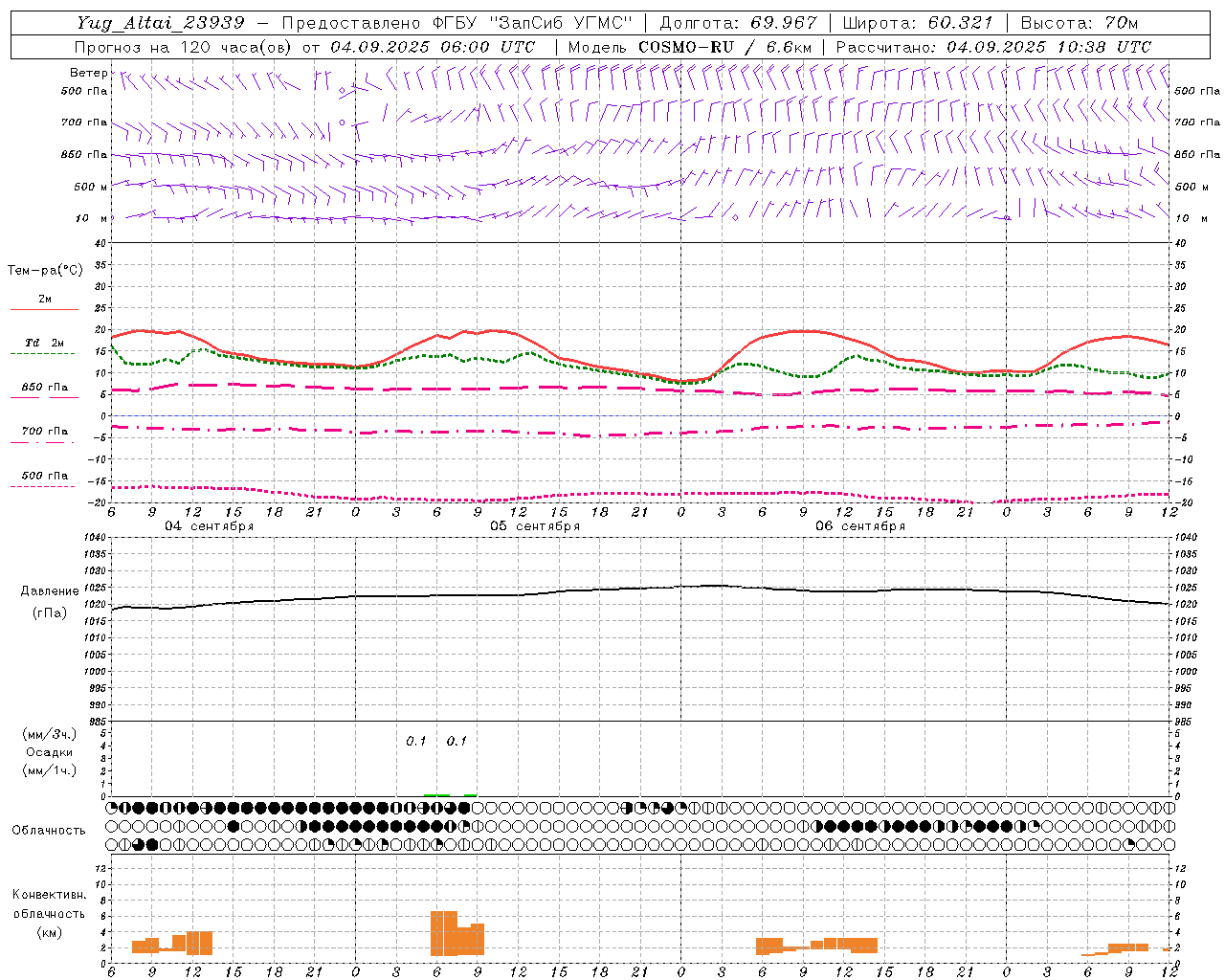Click the Конвективн. convective cloud label
The width and height of the screenshot is (1225, 980).
(49, 895)
